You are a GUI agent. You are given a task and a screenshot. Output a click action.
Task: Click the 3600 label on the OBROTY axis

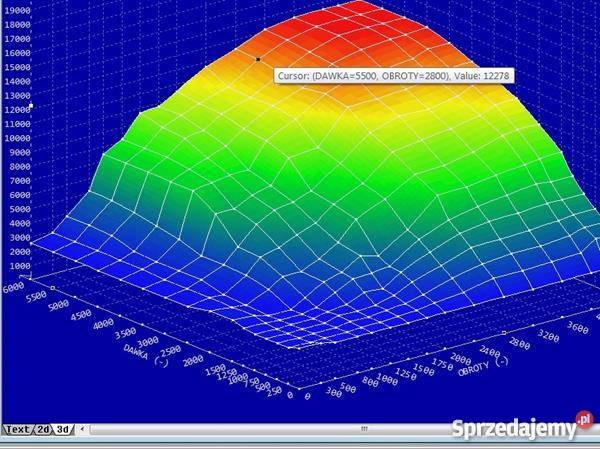click(x=577, y=328)
